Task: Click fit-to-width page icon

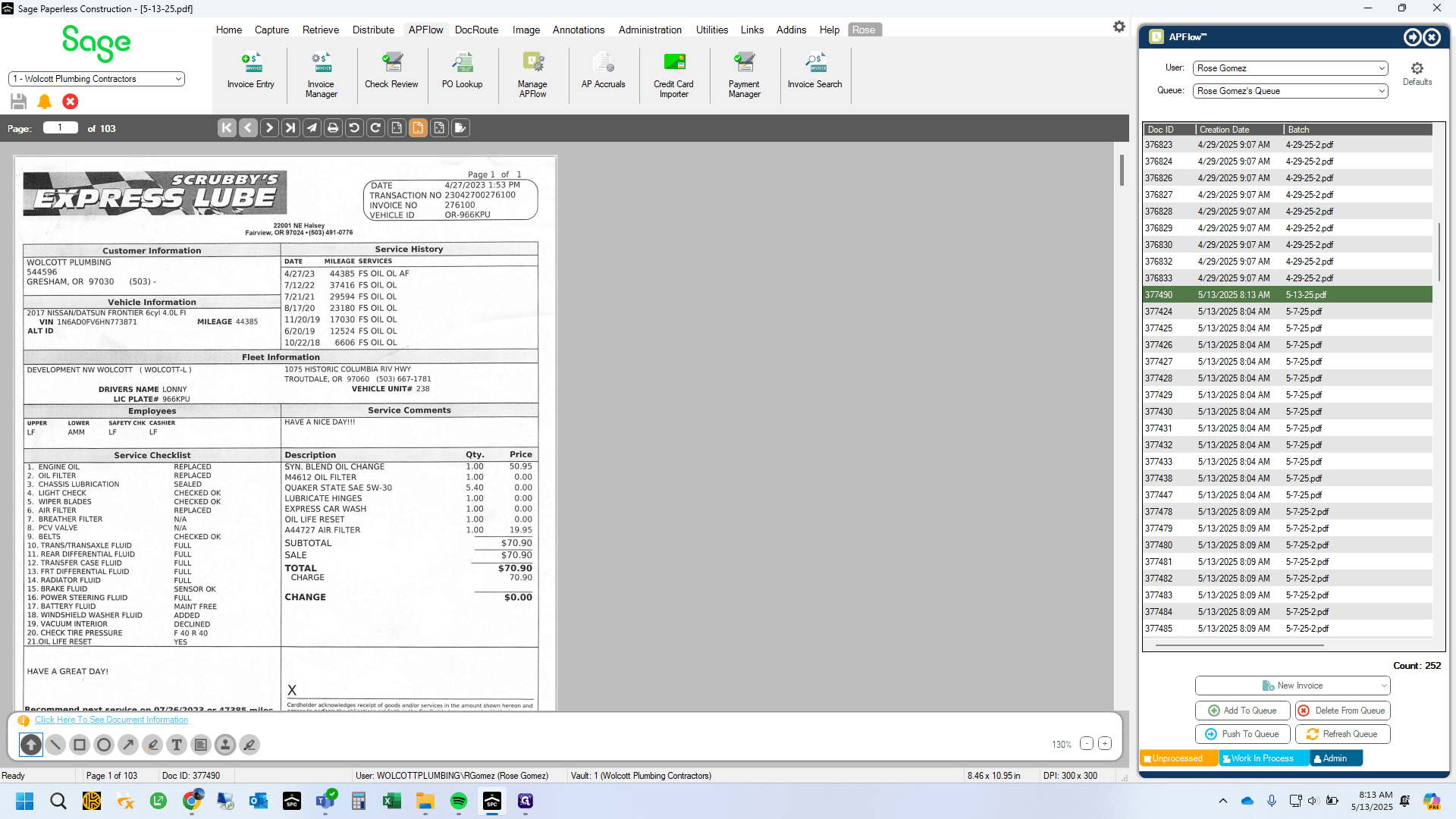Action: click(397, 128)
